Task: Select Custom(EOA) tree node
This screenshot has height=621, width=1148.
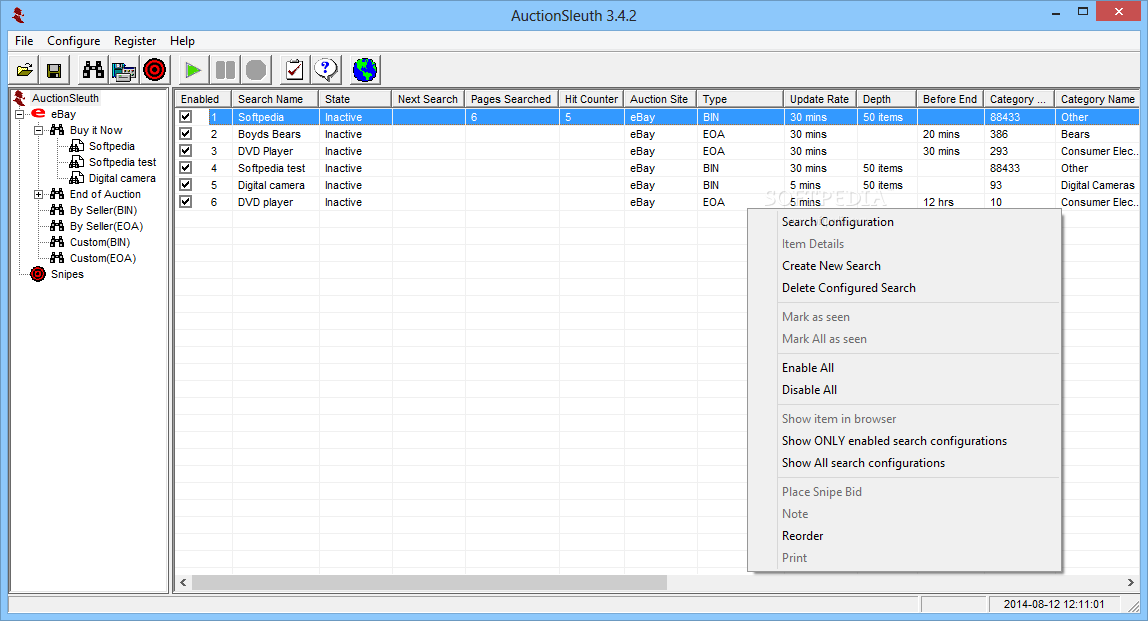Action: coord(102,259)
